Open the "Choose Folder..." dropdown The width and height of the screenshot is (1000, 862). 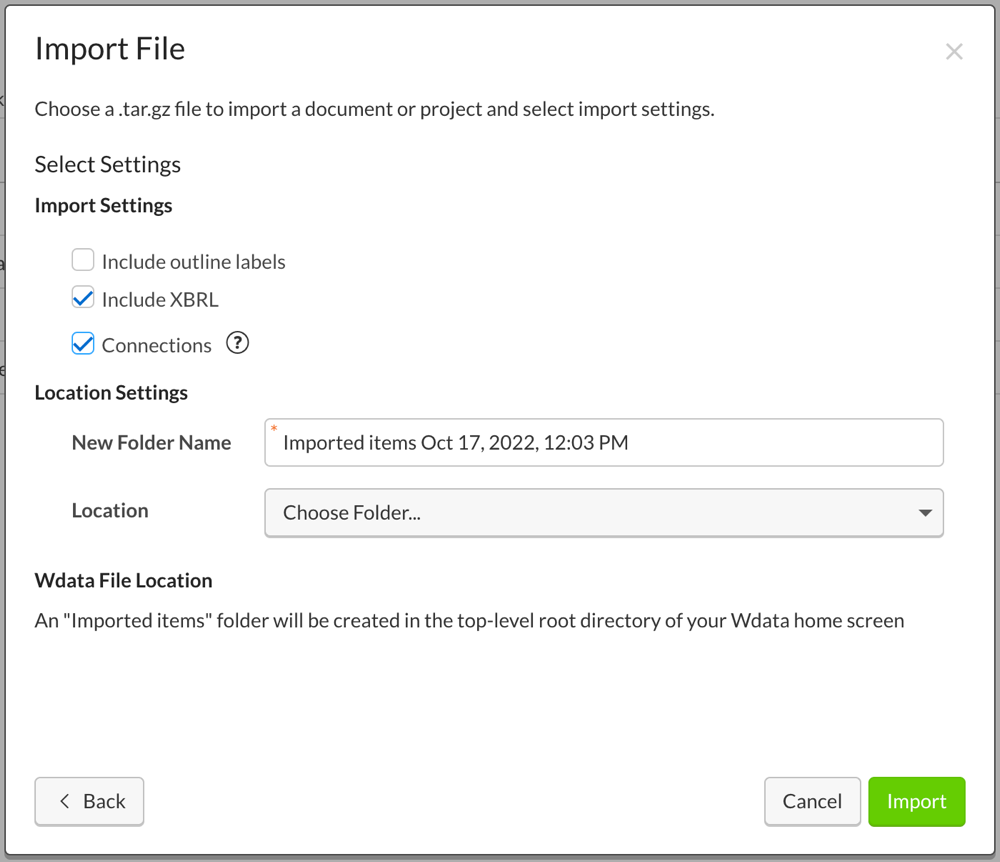pos(604,512)
